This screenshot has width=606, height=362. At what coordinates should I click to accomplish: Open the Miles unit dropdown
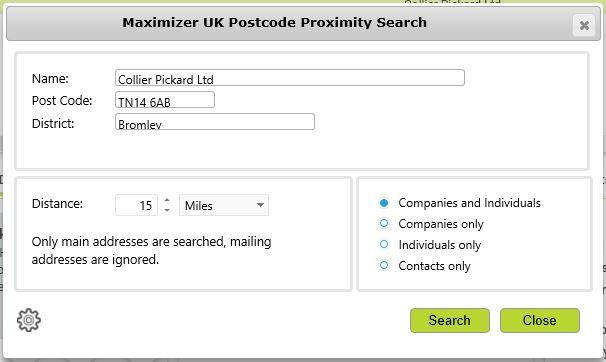pyautogui.click(x=224, y=205)
